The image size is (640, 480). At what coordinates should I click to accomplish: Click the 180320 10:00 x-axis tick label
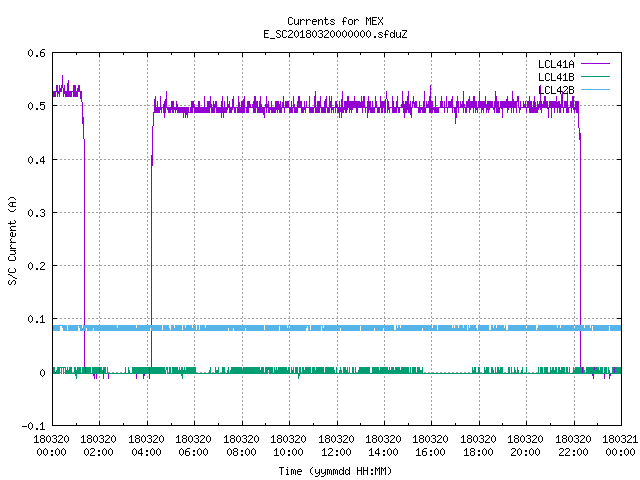pyautogui.click(x=288, y=446)
